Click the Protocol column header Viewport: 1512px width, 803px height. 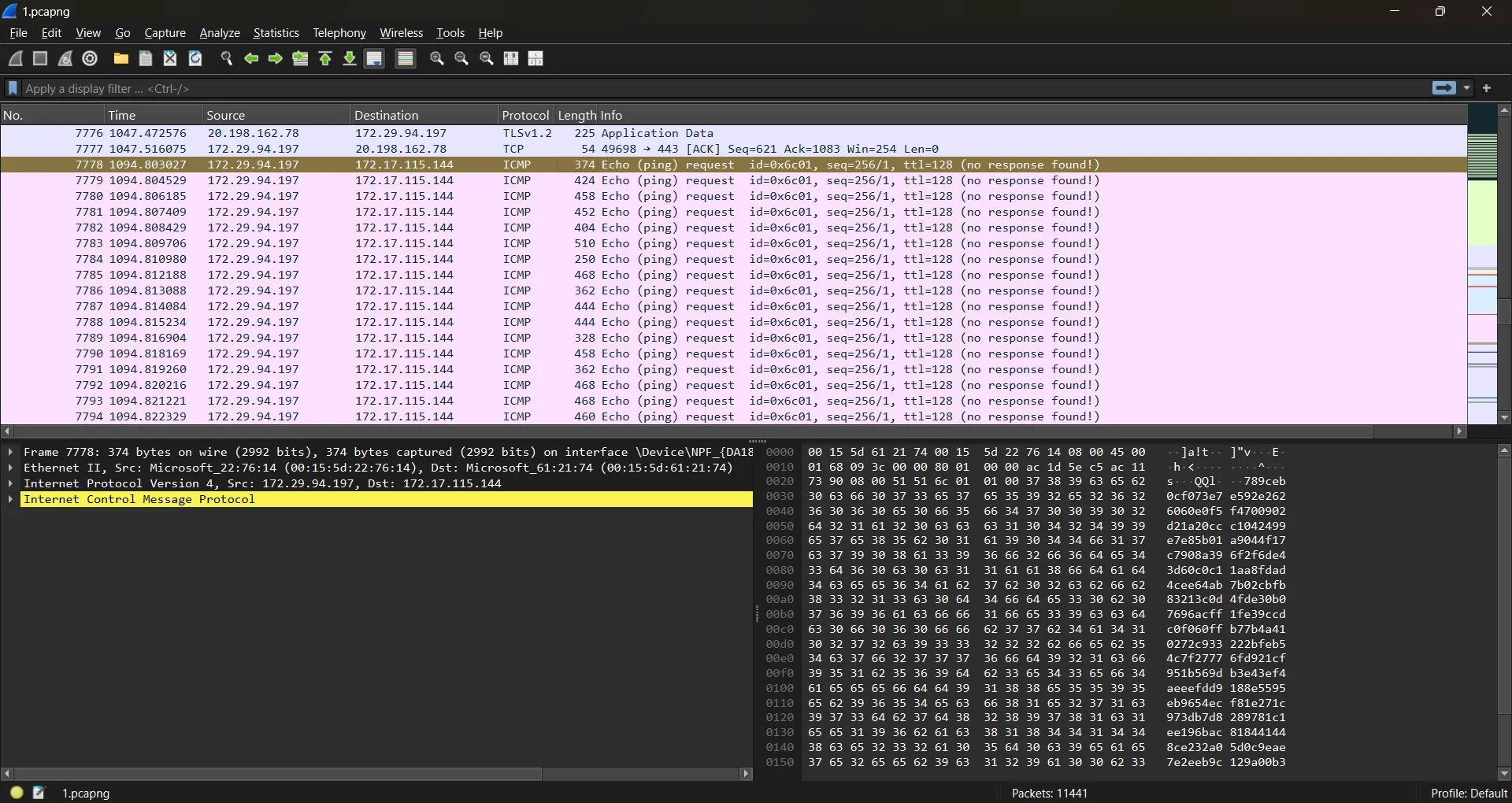(x=524, y=115)
